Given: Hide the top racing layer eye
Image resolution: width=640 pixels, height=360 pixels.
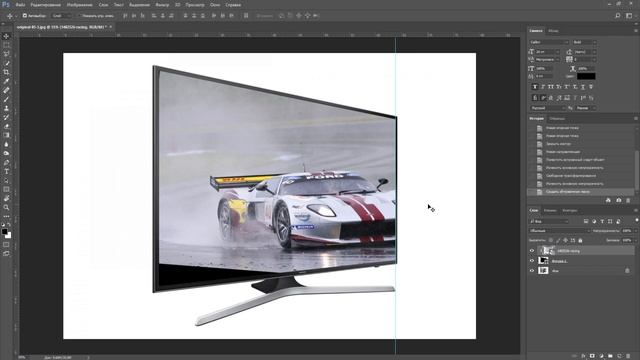Looking at the screenshot, I should (x=532, y=251).
